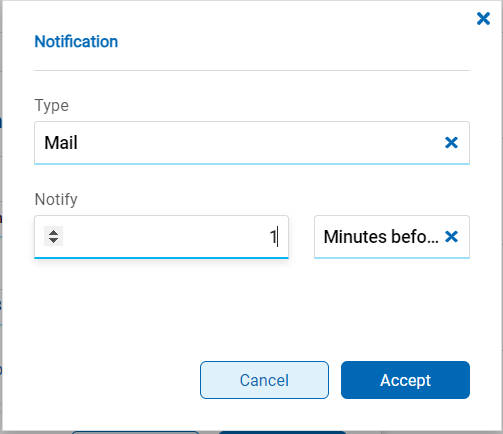503x434 pixels.
Task: Select the Mail text in Type box
Action: tap(61, 143)
